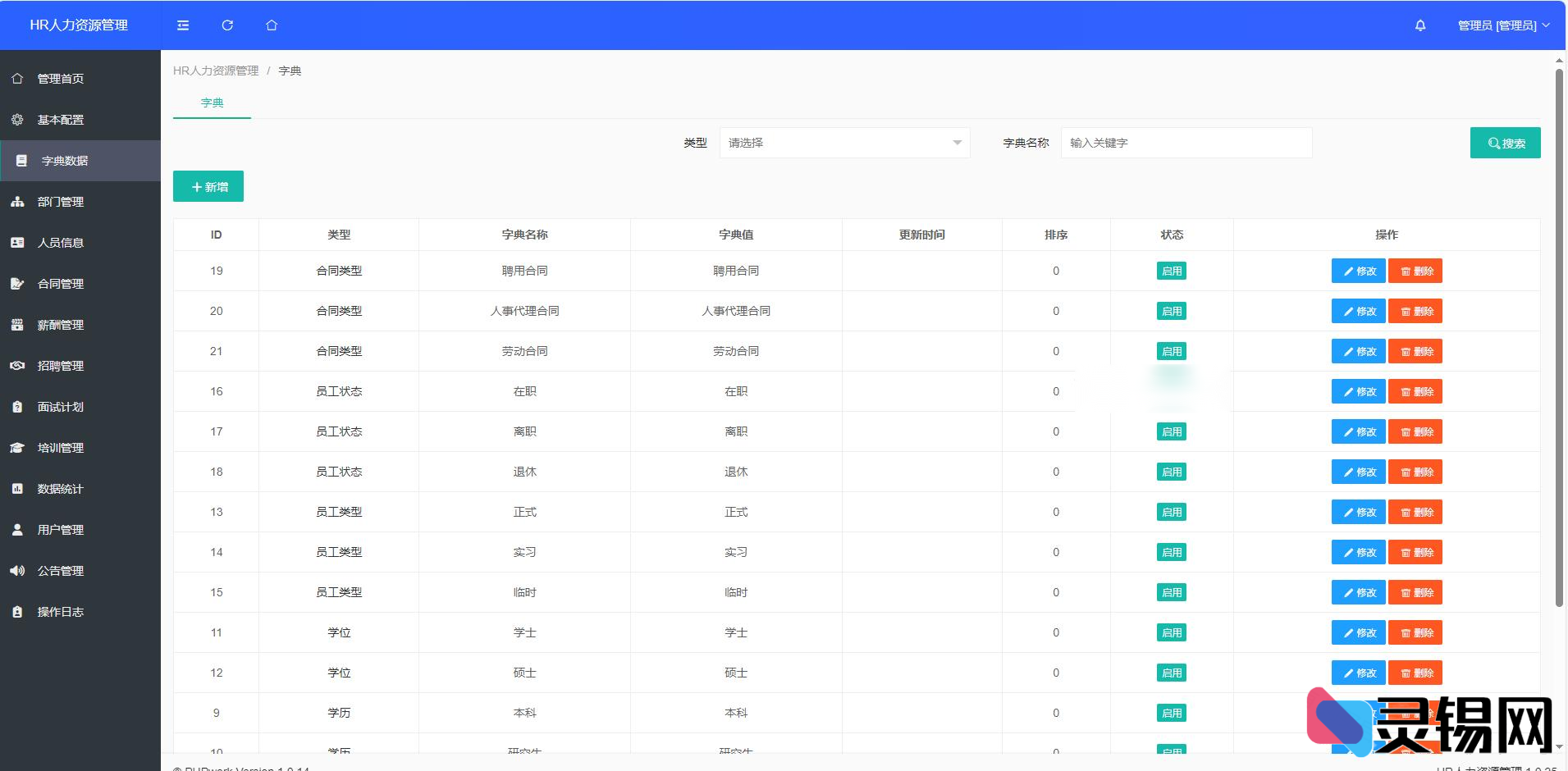This screenshot has width=1568, height=771.
Task: Click inside the 字典名称 keyword input field
Action: click(x=1185, y=142)
